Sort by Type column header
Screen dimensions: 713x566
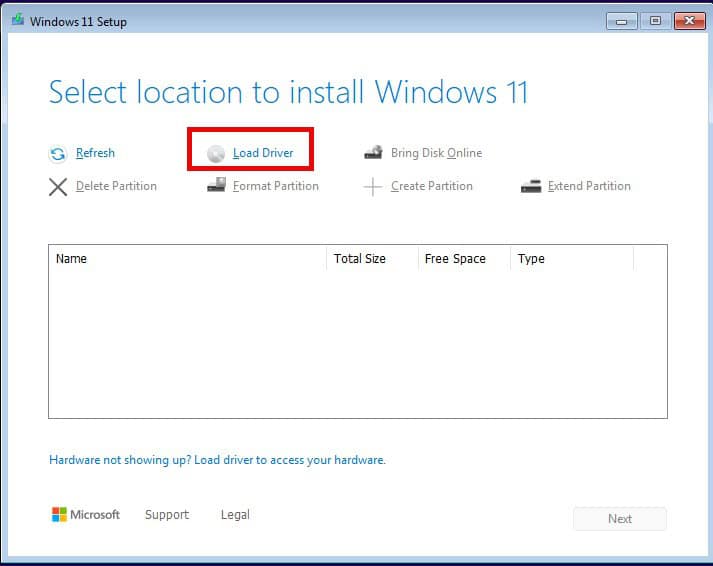click(572, 259)
